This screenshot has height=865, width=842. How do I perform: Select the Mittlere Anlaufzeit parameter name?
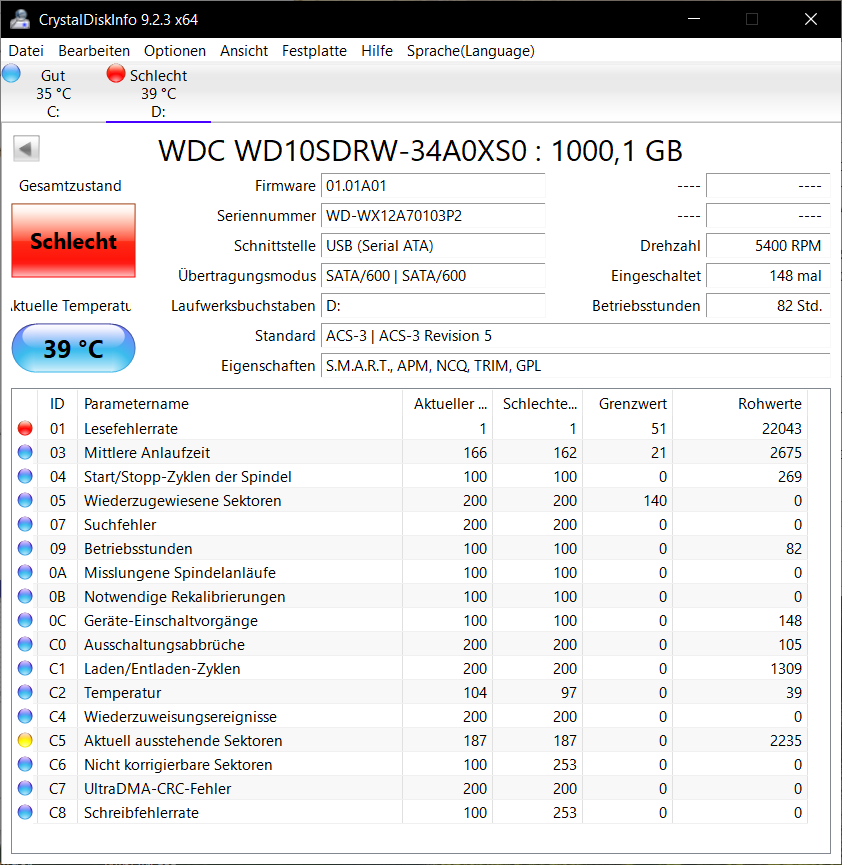point(147,453)
